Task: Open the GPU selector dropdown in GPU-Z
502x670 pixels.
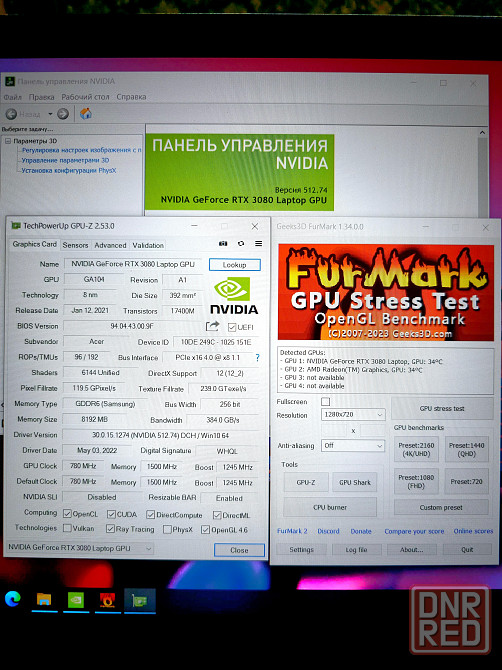Action: [x=80, y=548]
